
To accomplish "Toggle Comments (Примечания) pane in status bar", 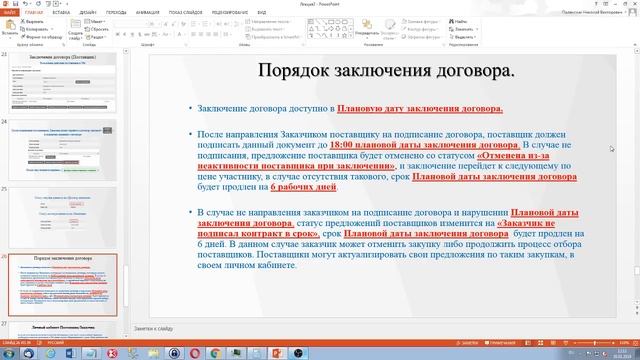I will pyautogui.click(x=500, y=343).
